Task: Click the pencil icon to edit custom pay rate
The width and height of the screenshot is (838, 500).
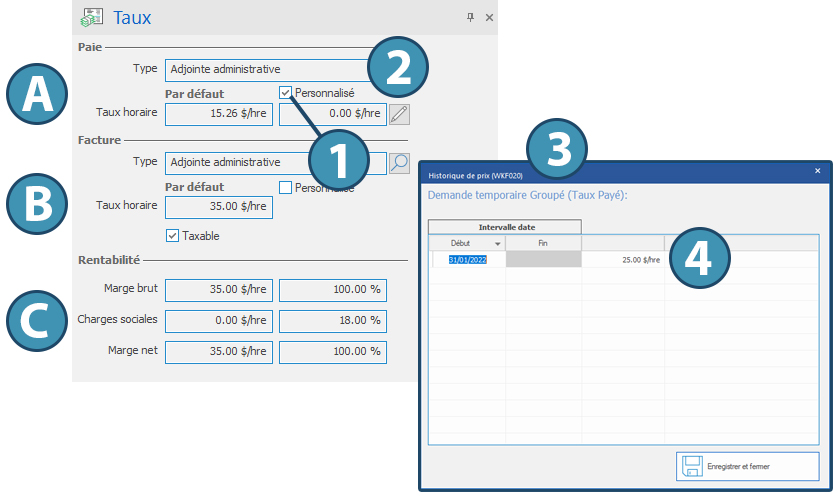Action: [399, 114]
